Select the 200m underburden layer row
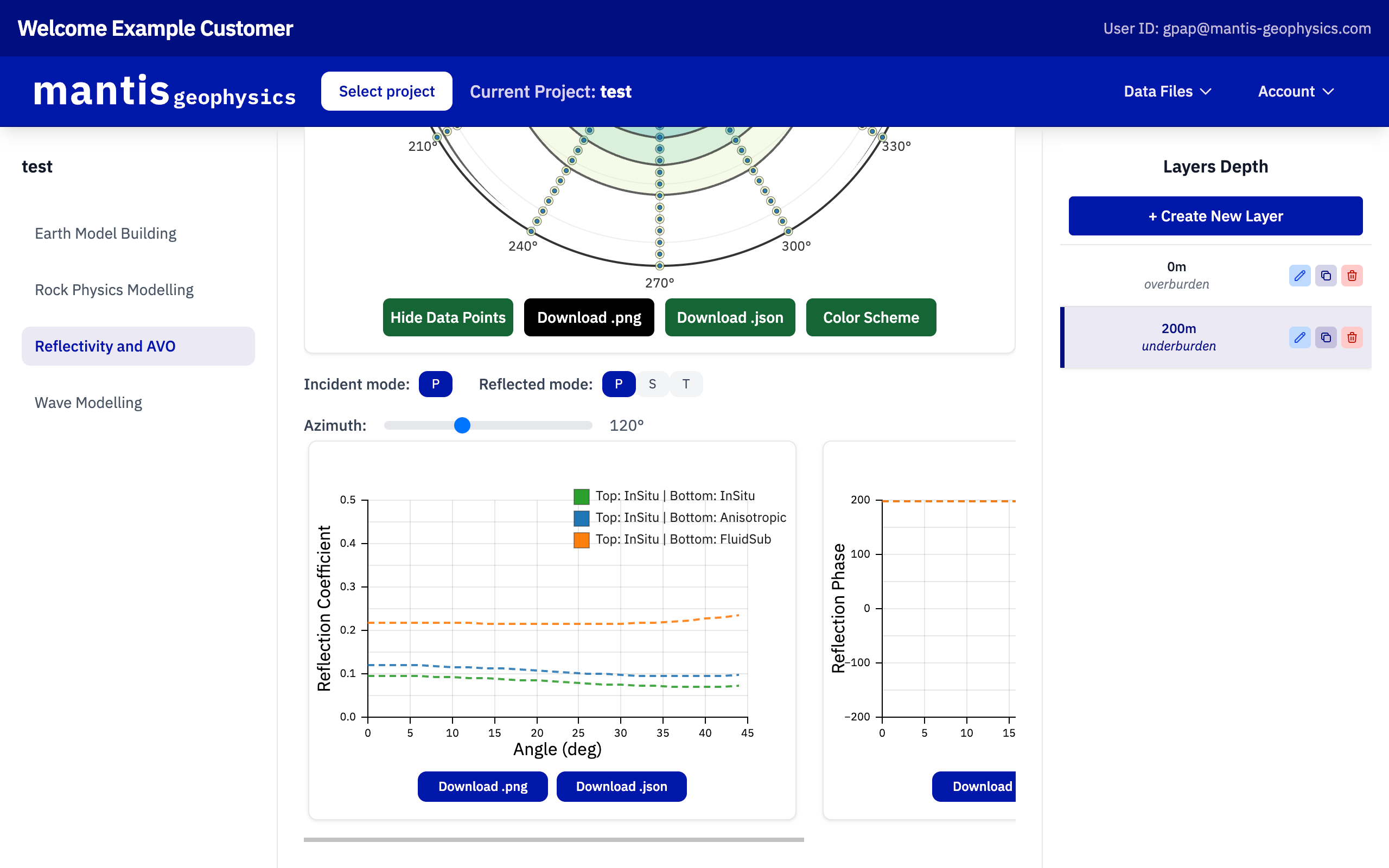 tap(1216, 337)
